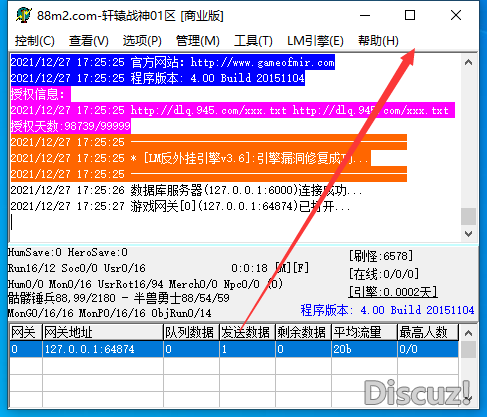Click the 网关地址 column header
Screen dimensions: 487x417
103,332
